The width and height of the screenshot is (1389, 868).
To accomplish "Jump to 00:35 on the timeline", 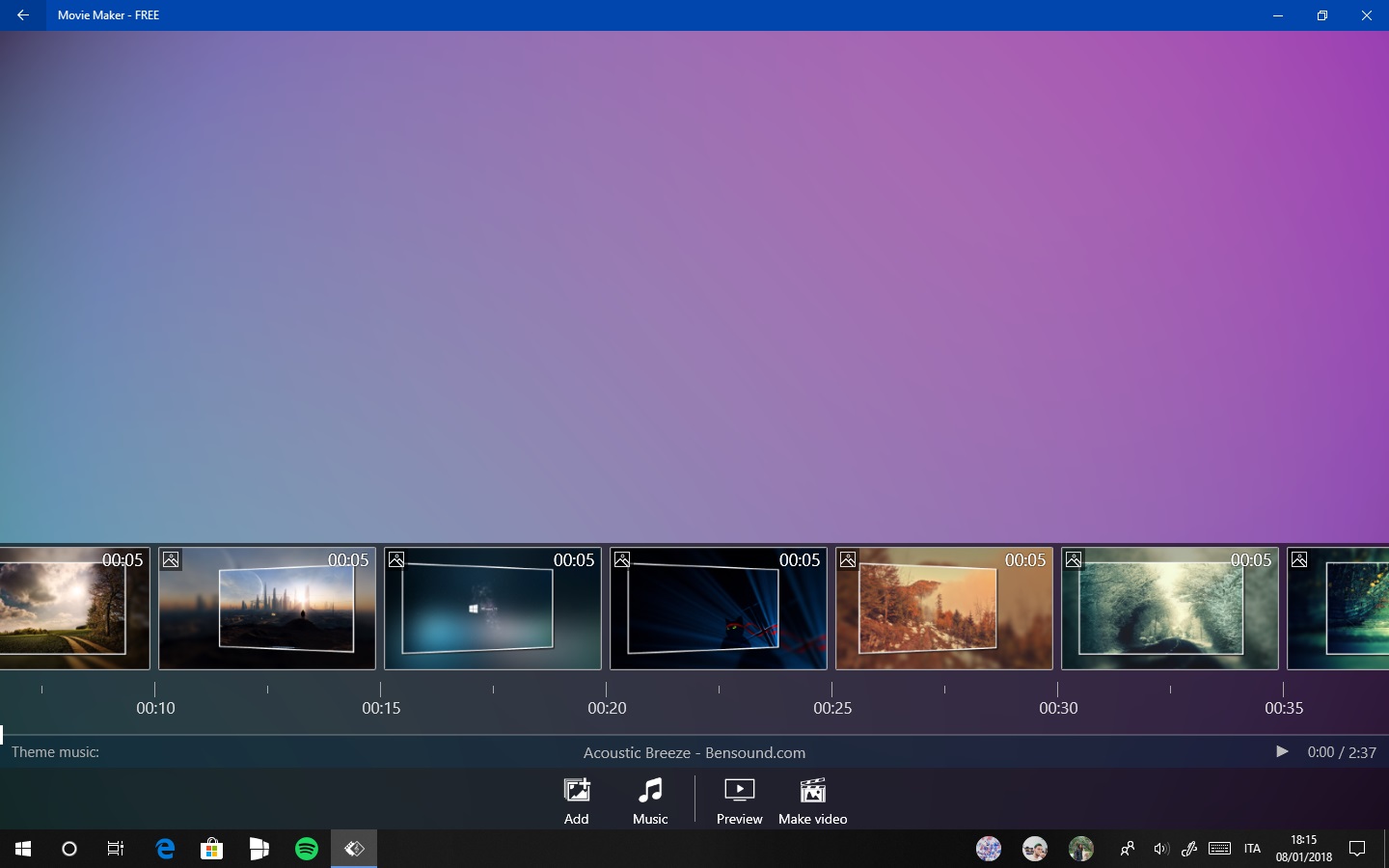I will 1284,708.
